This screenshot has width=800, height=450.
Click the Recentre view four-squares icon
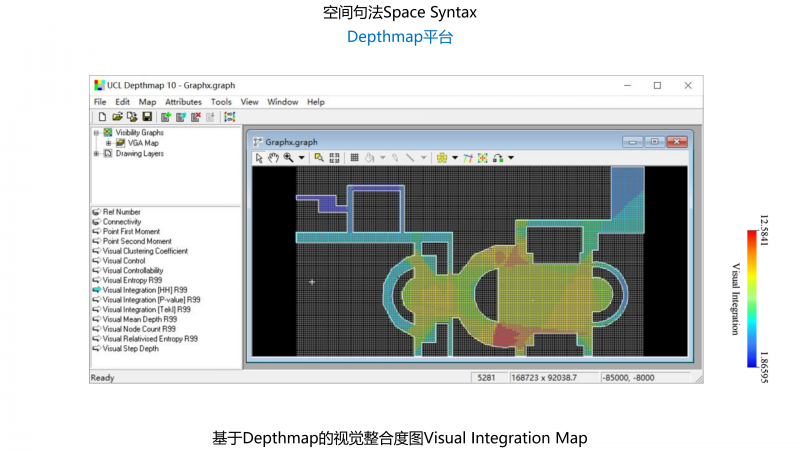334,158
